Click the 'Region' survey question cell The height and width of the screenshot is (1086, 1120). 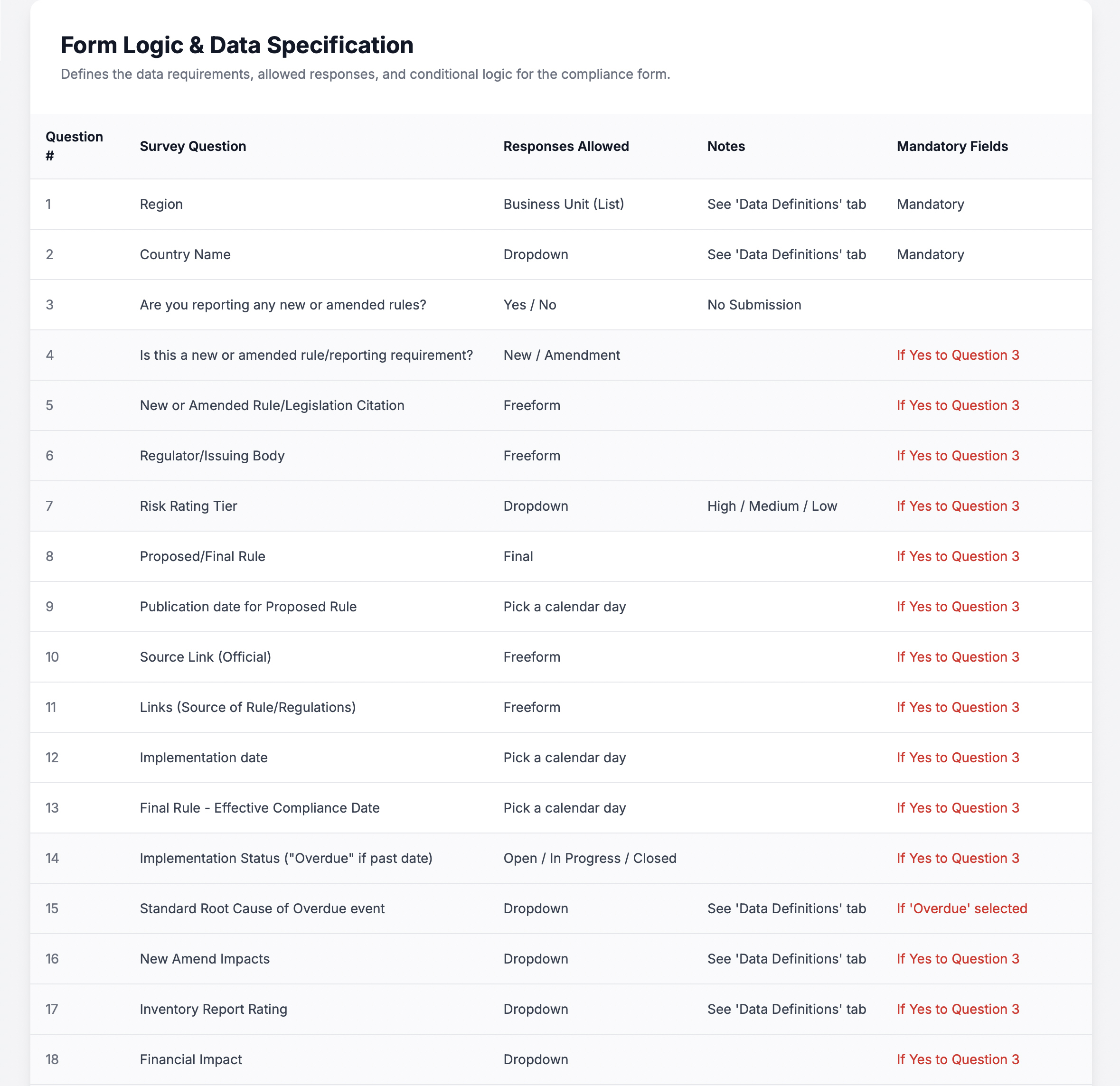(161, 204)
